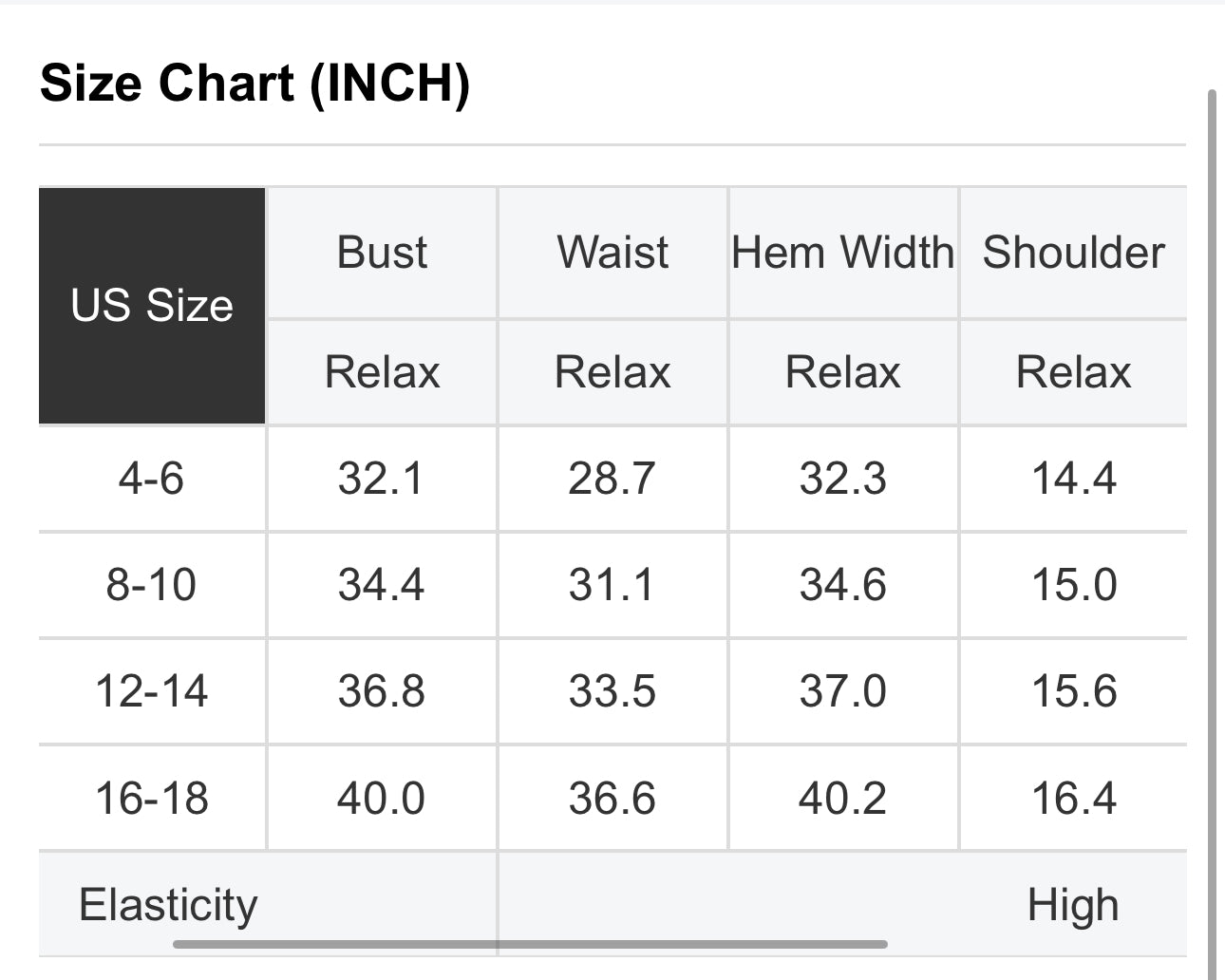Click the 40.0 bust measurement cell
Screen dimensions: 1225x980
click(381, 798)
